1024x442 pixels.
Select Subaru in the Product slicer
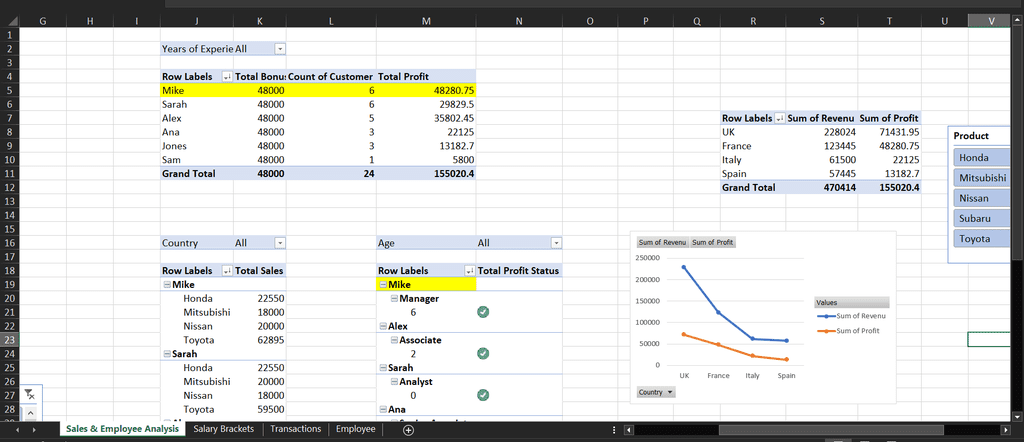point(980,218)
